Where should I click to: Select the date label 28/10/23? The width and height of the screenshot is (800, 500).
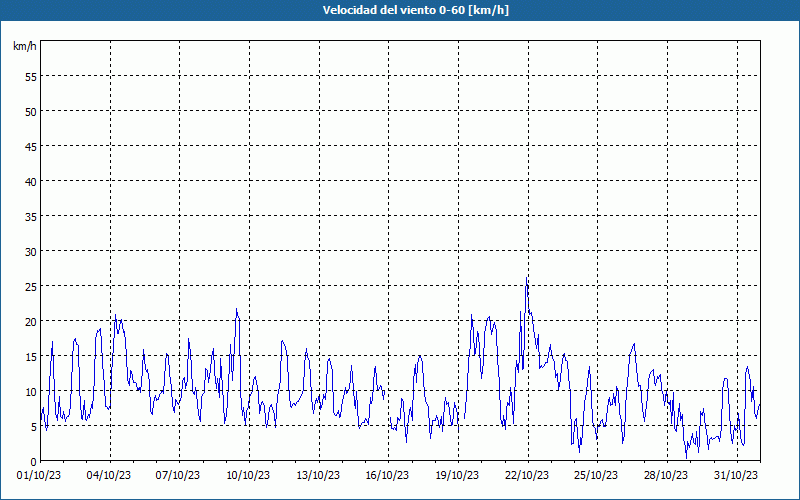point(666,475)
